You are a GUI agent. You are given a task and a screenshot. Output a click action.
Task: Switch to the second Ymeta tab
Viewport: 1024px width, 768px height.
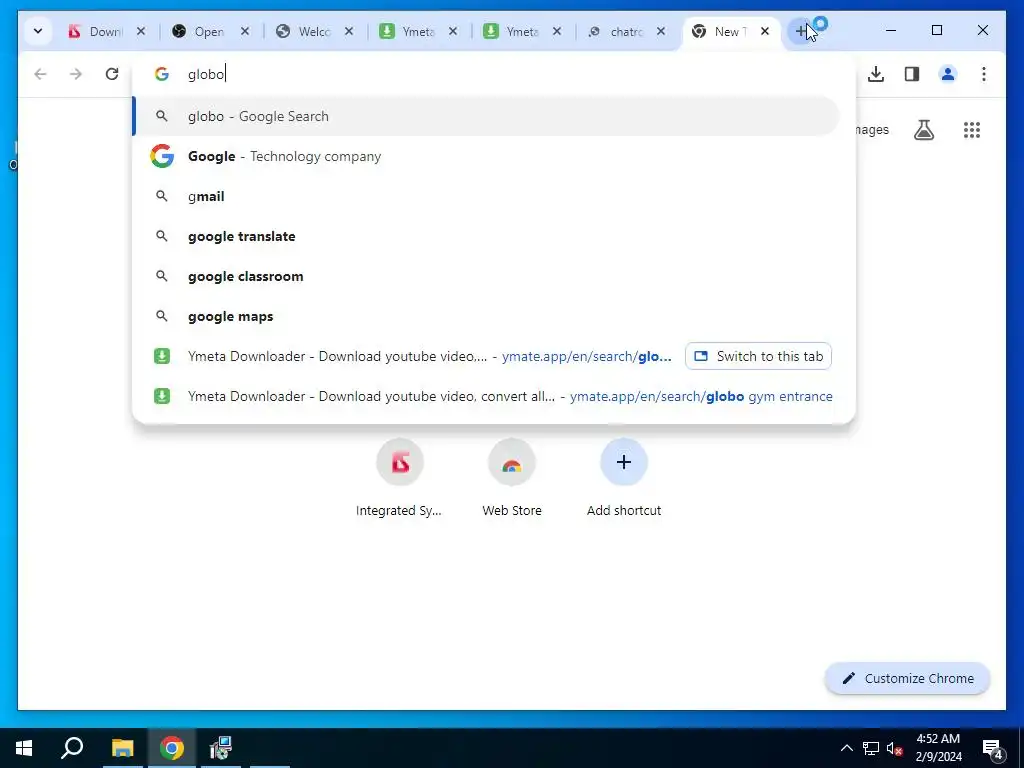tap(513, 31)
